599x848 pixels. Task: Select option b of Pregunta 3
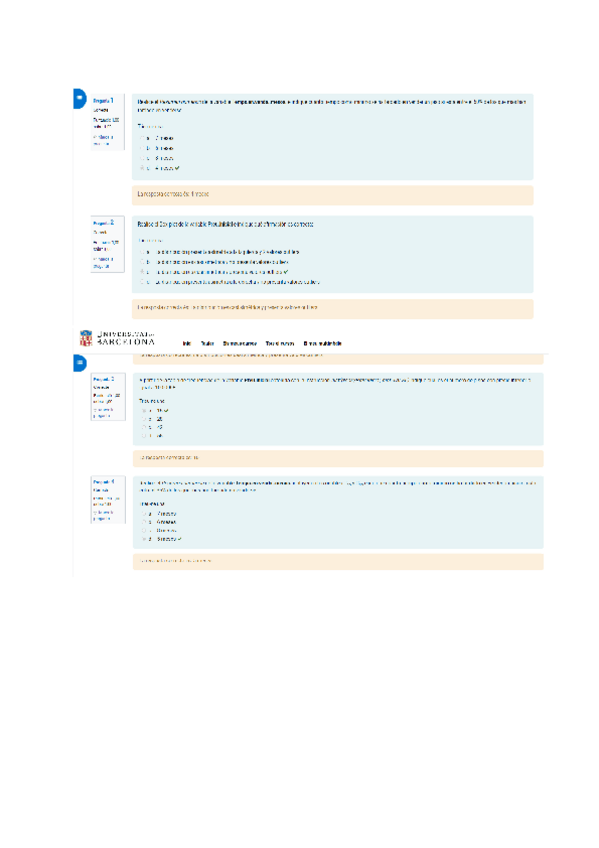pyautogui.click(x=144, y=419)
